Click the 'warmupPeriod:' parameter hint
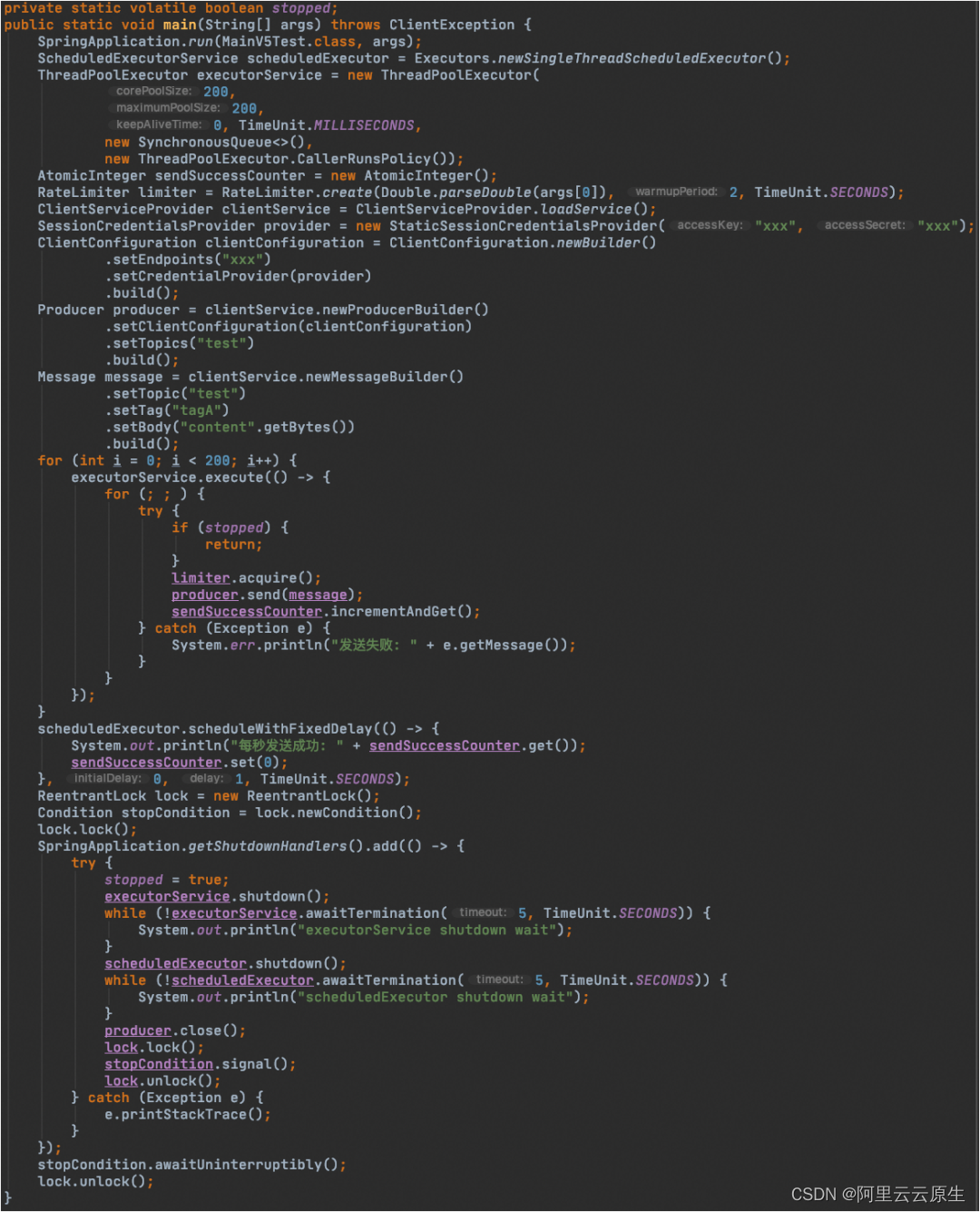The width and height of the screenshot is (980, 1212). point(676,192)
